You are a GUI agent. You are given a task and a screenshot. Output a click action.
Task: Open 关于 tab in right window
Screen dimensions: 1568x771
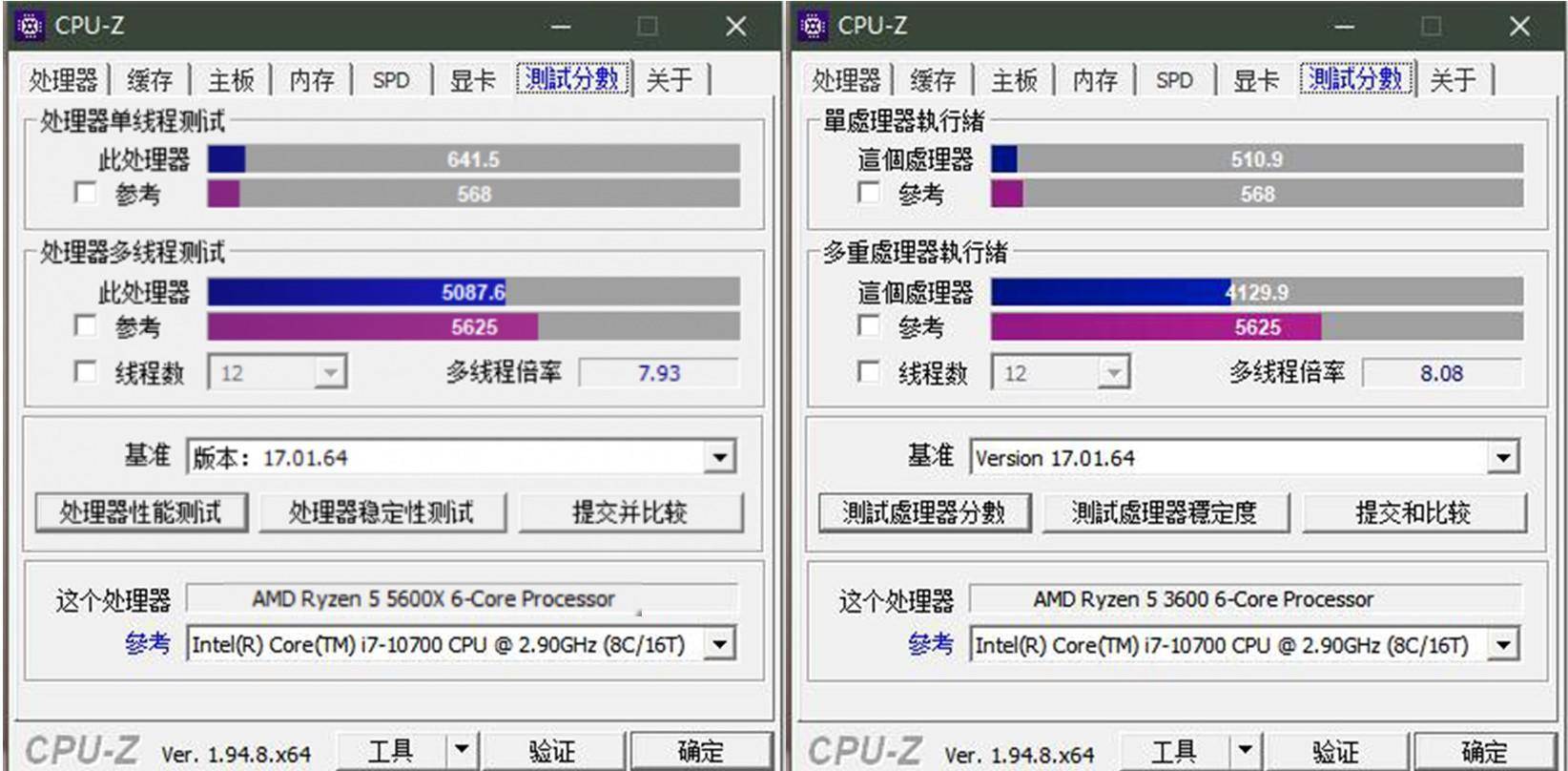click(1453, 80)
